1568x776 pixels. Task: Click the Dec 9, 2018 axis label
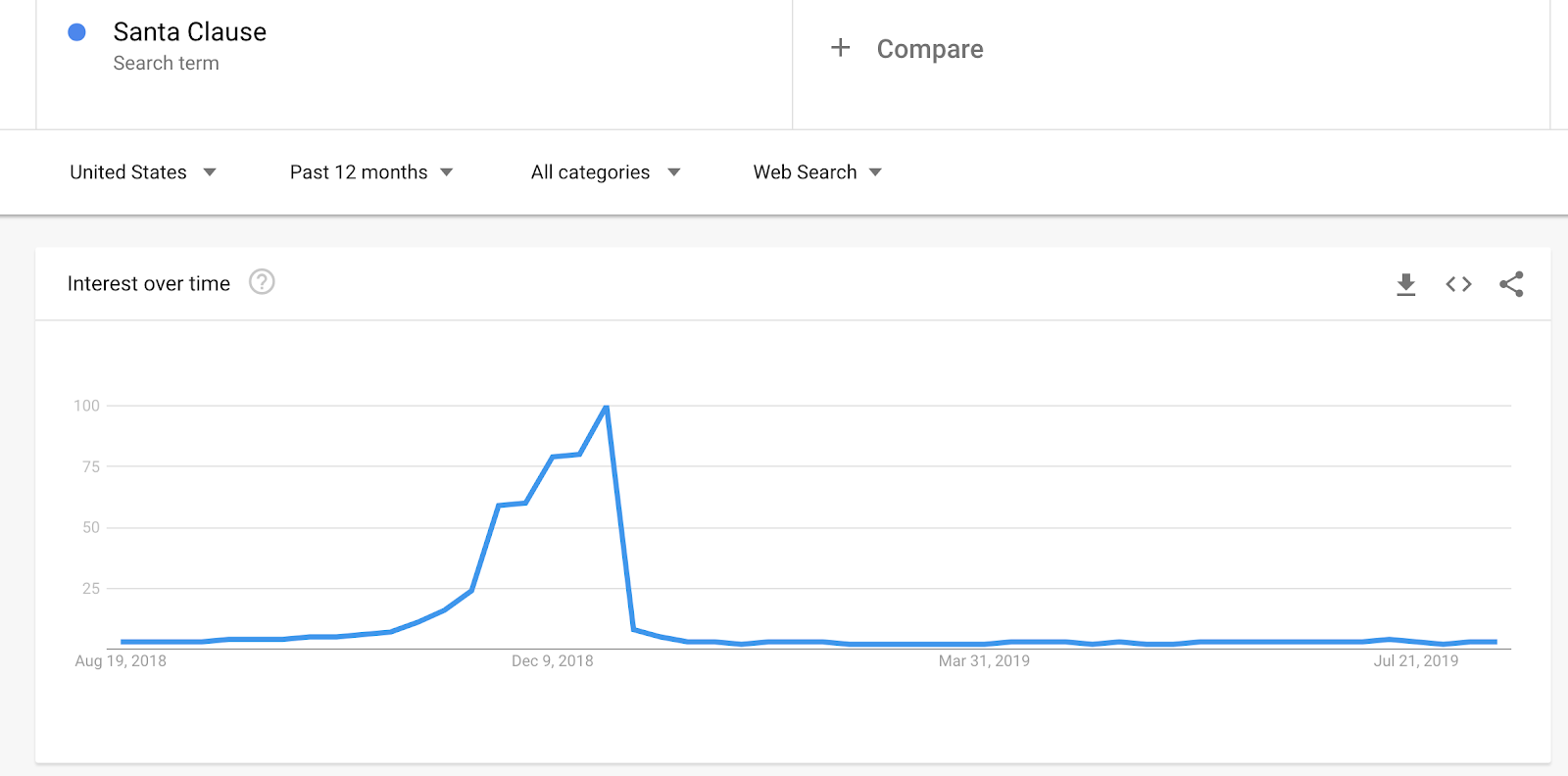click(x=552, y=660)
